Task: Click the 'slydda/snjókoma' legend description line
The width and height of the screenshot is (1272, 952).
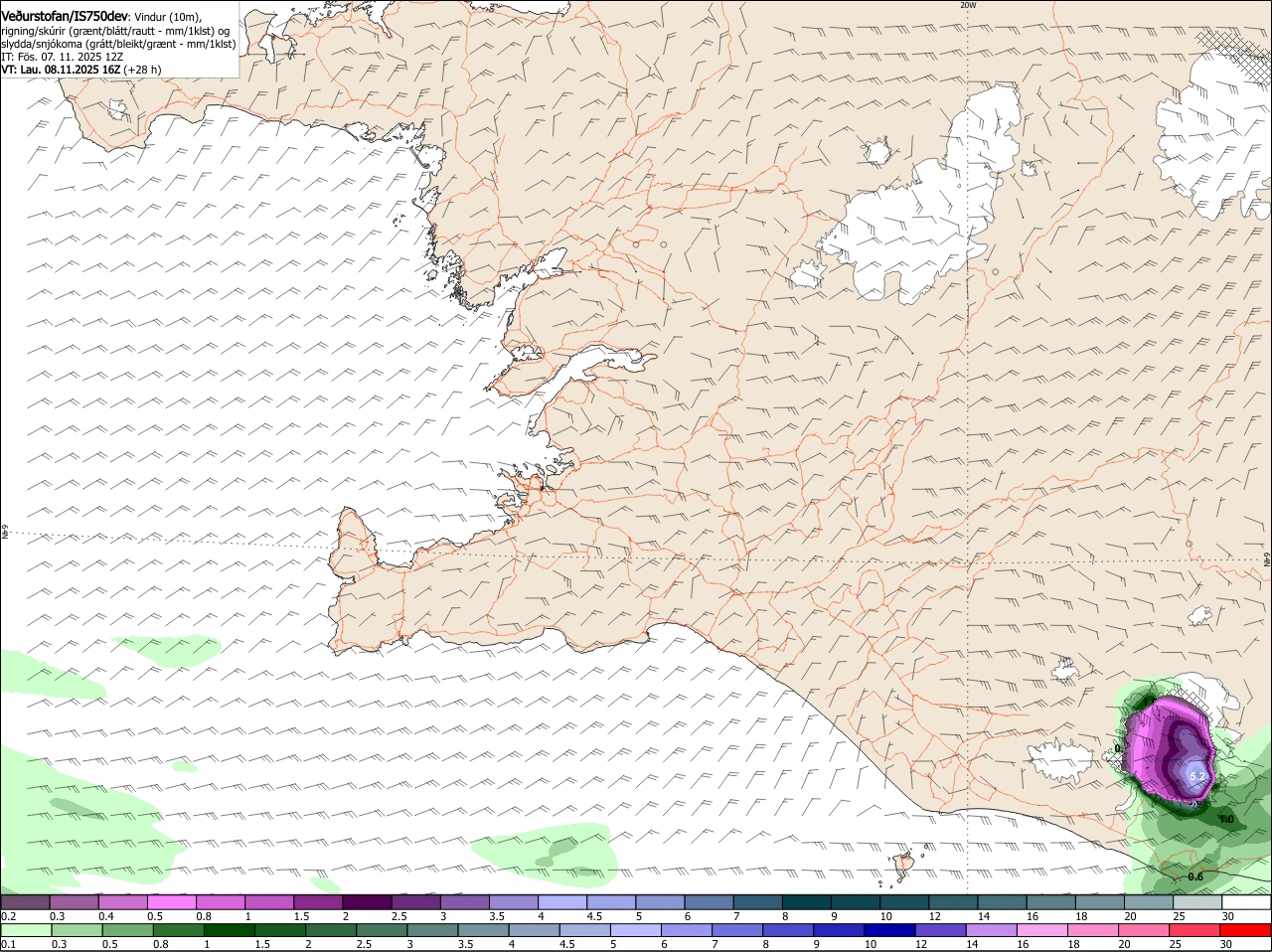Action: [x=118, y=44]
